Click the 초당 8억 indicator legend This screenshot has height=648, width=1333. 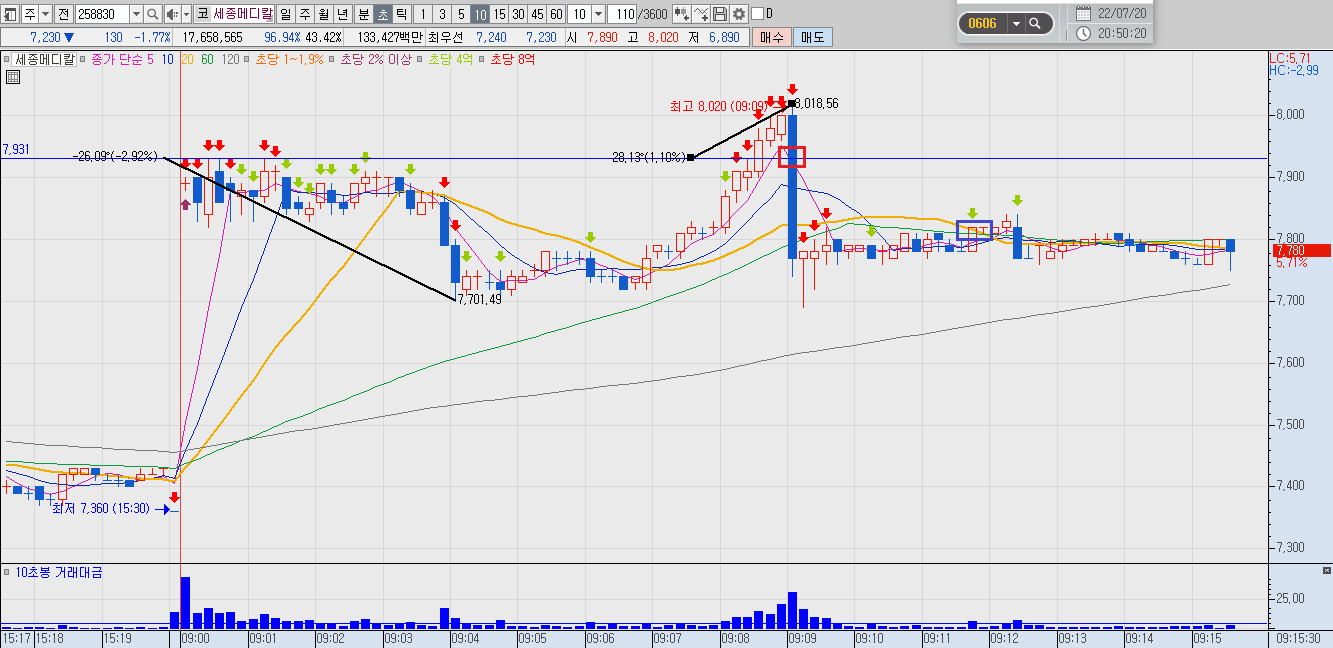(x=512, y=59)
